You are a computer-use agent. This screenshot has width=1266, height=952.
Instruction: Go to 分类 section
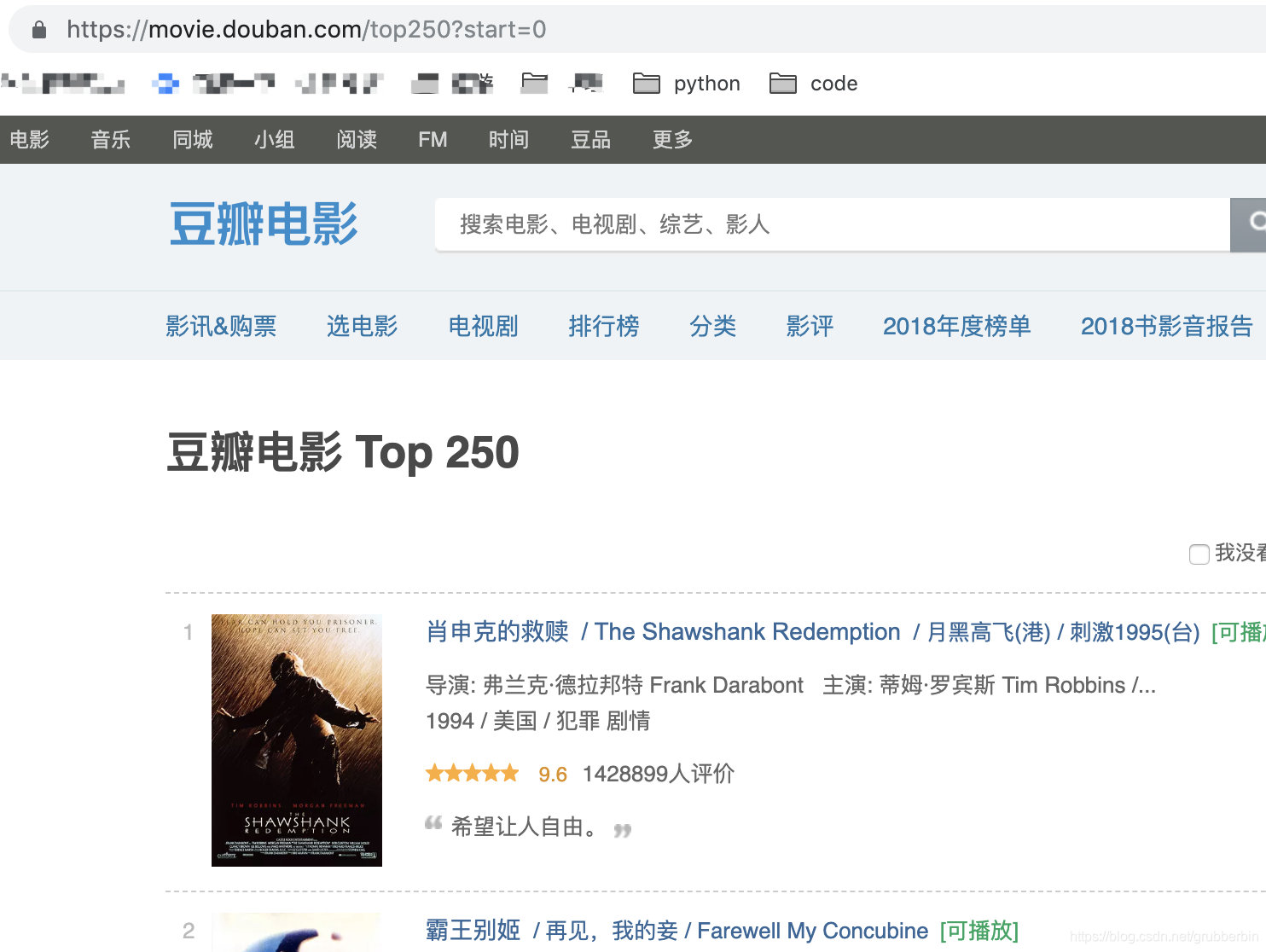coord(713,326)
